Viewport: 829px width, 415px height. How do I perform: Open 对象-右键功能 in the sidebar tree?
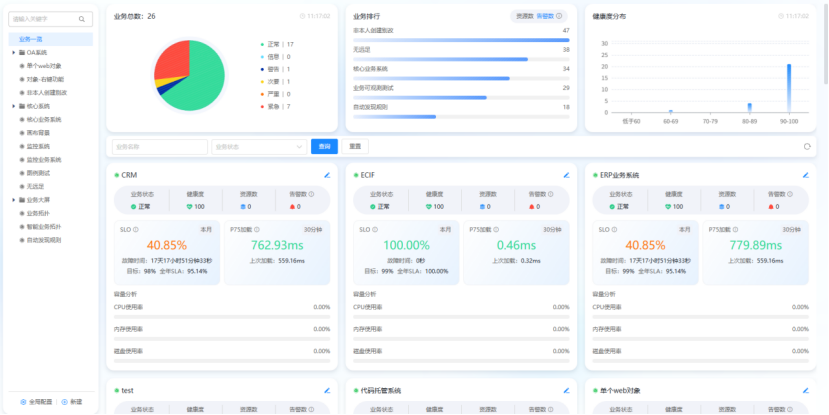[x=45, y=79]
